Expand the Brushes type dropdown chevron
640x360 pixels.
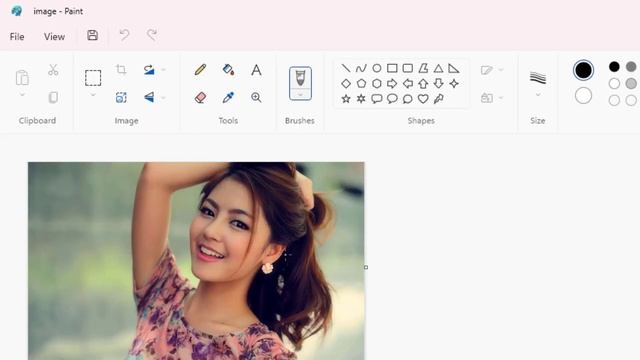click(x=300, y=96)
